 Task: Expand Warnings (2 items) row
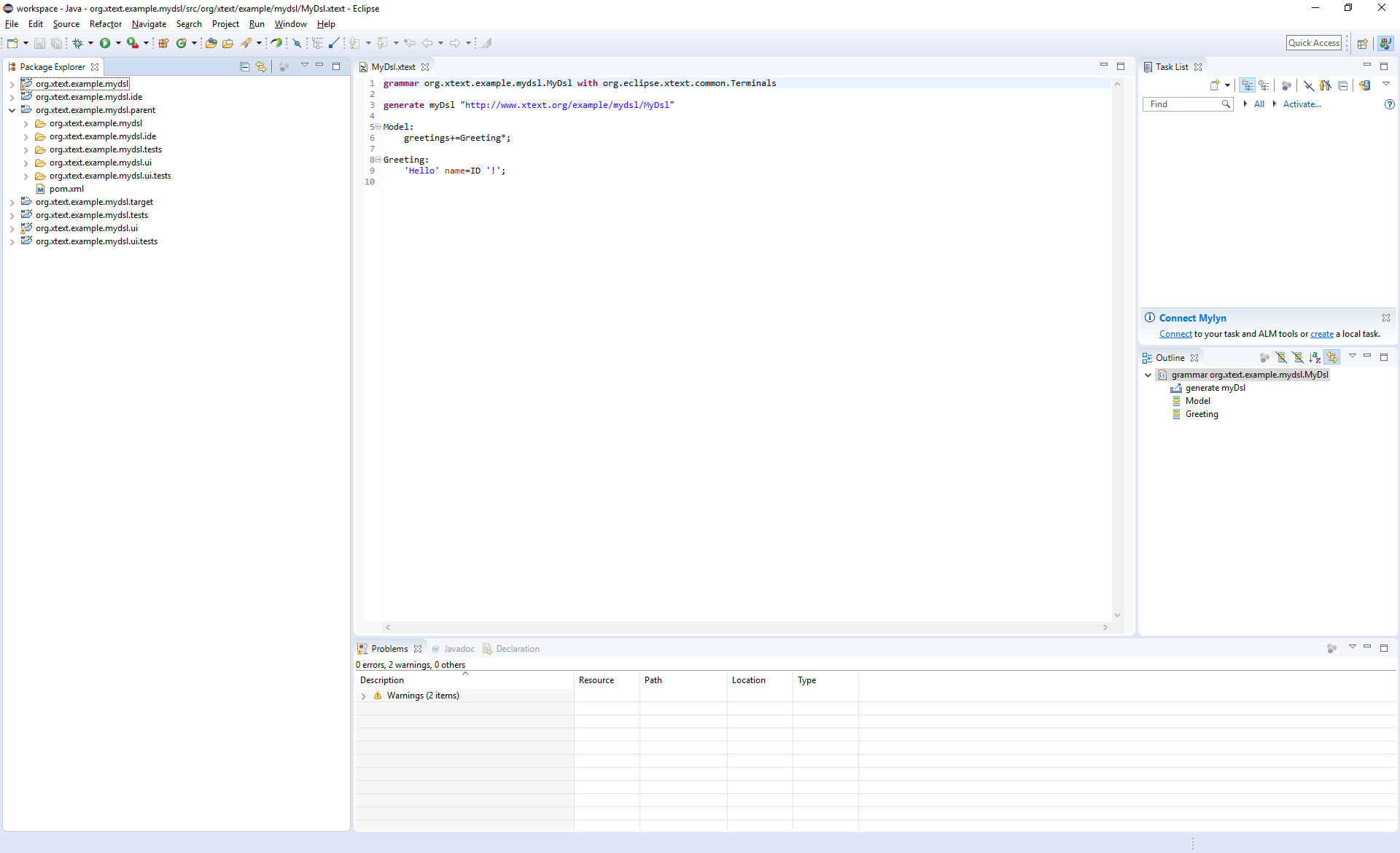click(363, 696)
